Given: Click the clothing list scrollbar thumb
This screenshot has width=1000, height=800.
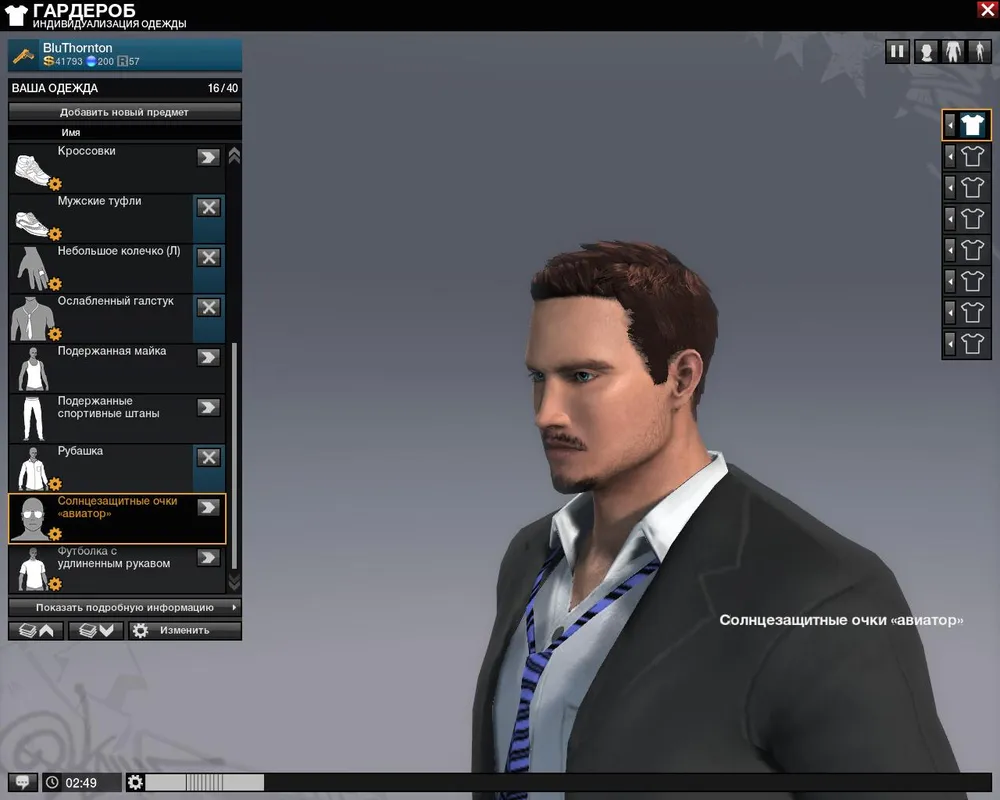Looking at the screenshot, I should [x=234, y=456].
